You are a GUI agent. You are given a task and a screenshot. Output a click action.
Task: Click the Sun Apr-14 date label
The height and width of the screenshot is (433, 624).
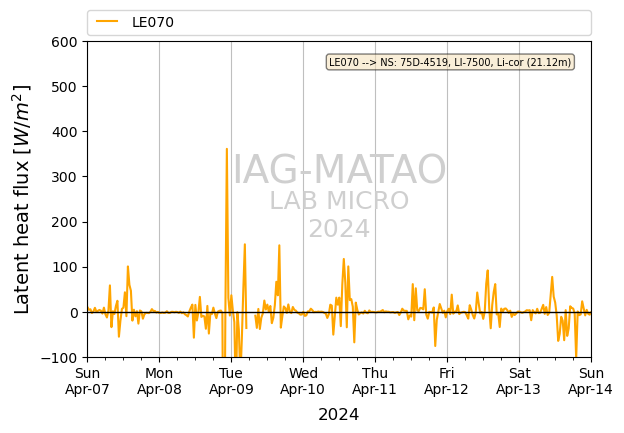coord(591,381)
